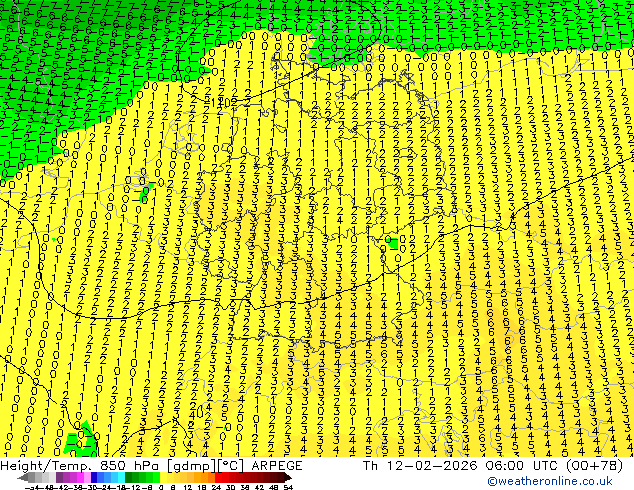Image resolution: width=634 pixels, height=490 pixels.
Task: Click the [gdmp] unit label
Action: click(192, 466)
